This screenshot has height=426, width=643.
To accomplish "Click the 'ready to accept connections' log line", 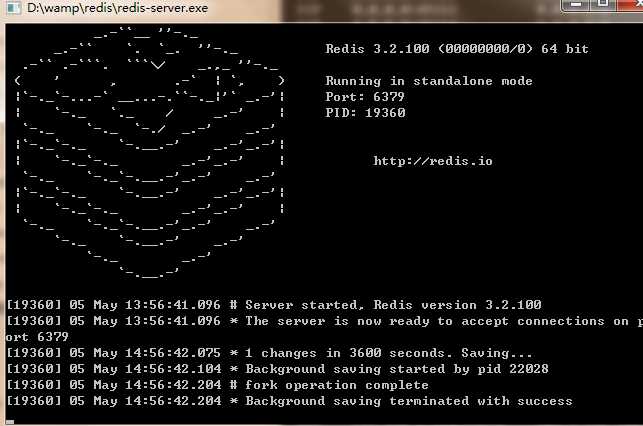I will (324, 321).
